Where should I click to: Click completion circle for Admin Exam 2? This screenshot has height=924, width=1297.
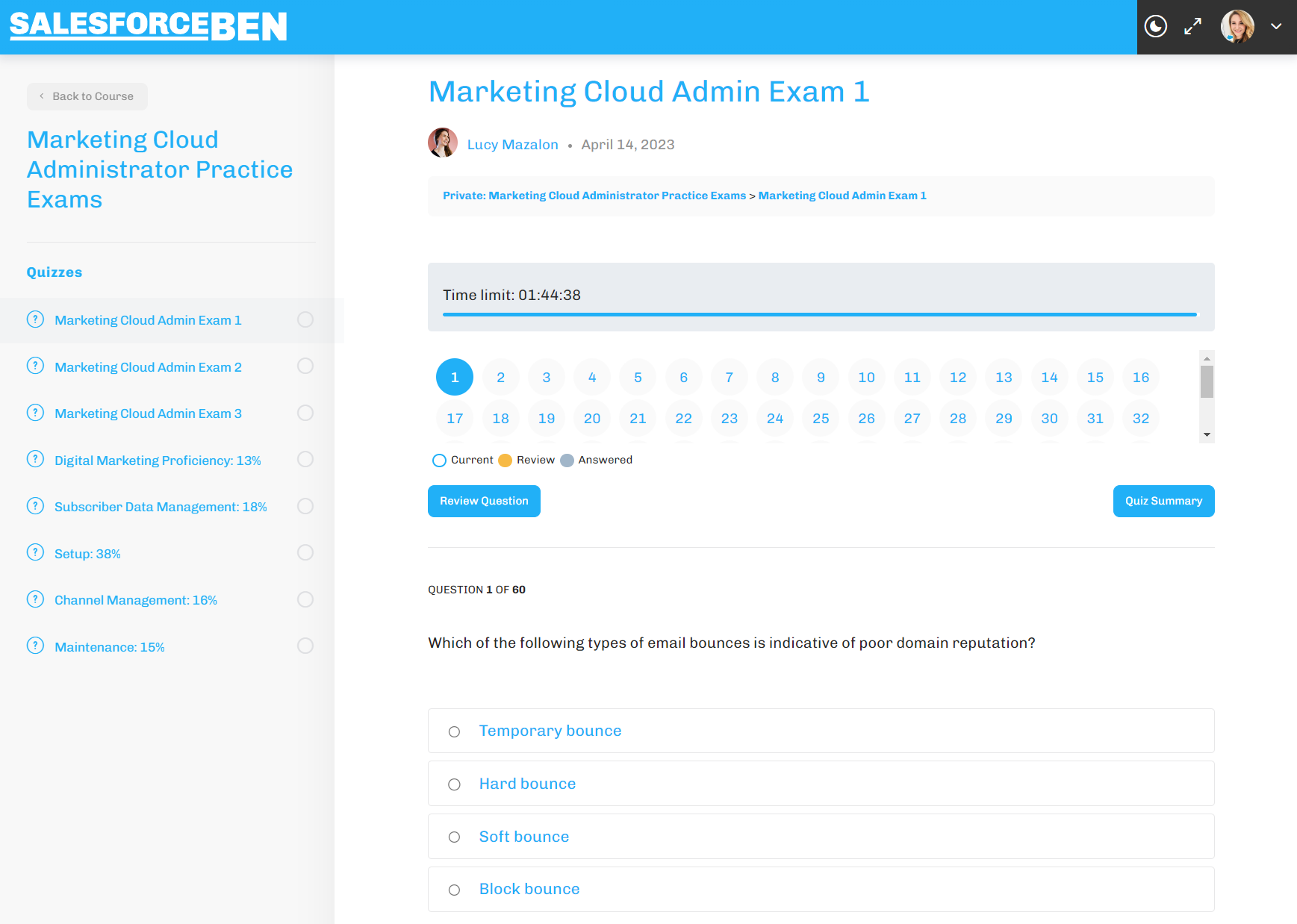coord(305,366)
